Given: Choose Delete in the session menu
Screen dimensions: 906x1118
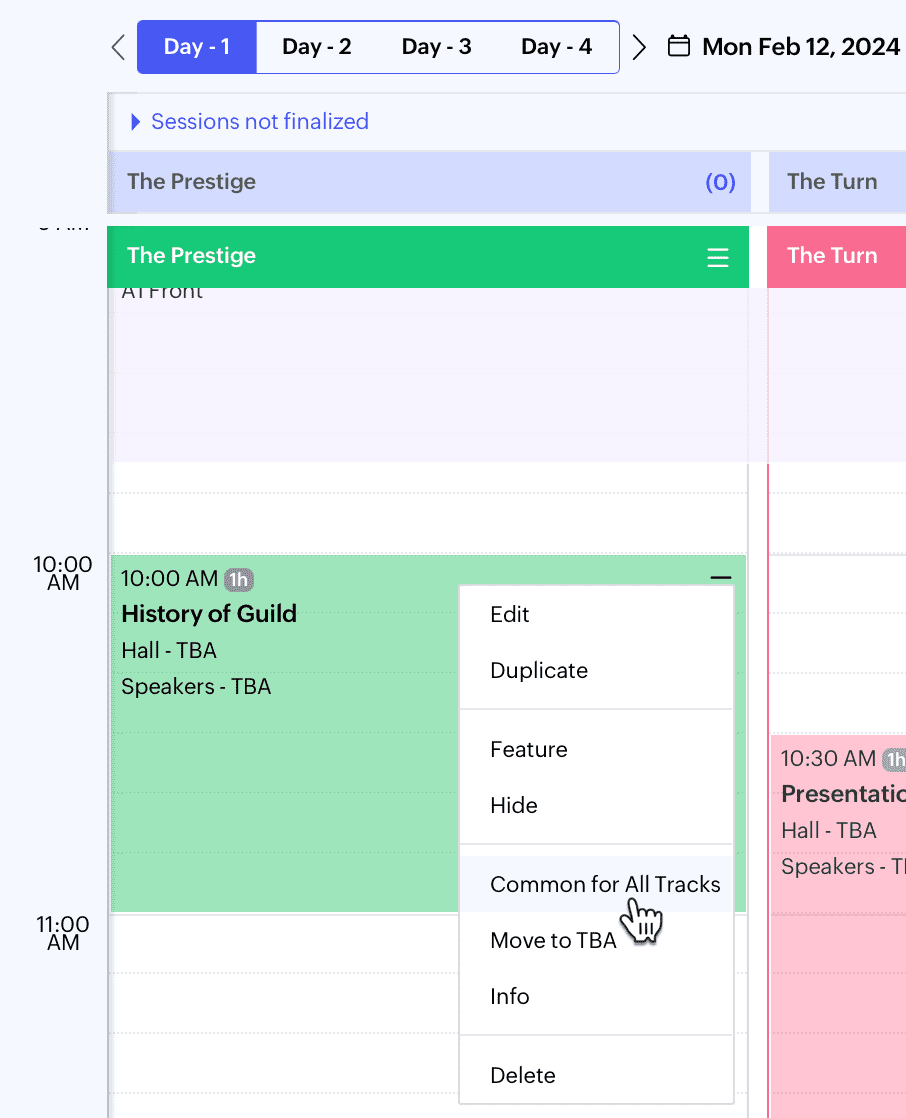Looking at the screenshot, I should 523,1076.
